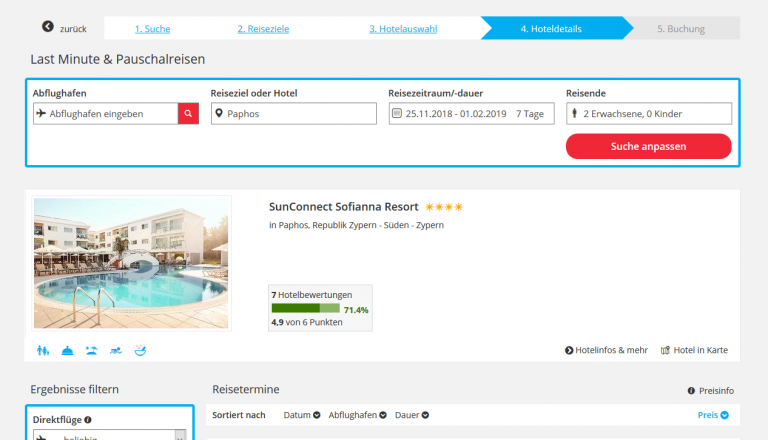Click the back arrow icon next to zurück
Image resolution: width=768 pixels, height=440 pixels.
48,26
